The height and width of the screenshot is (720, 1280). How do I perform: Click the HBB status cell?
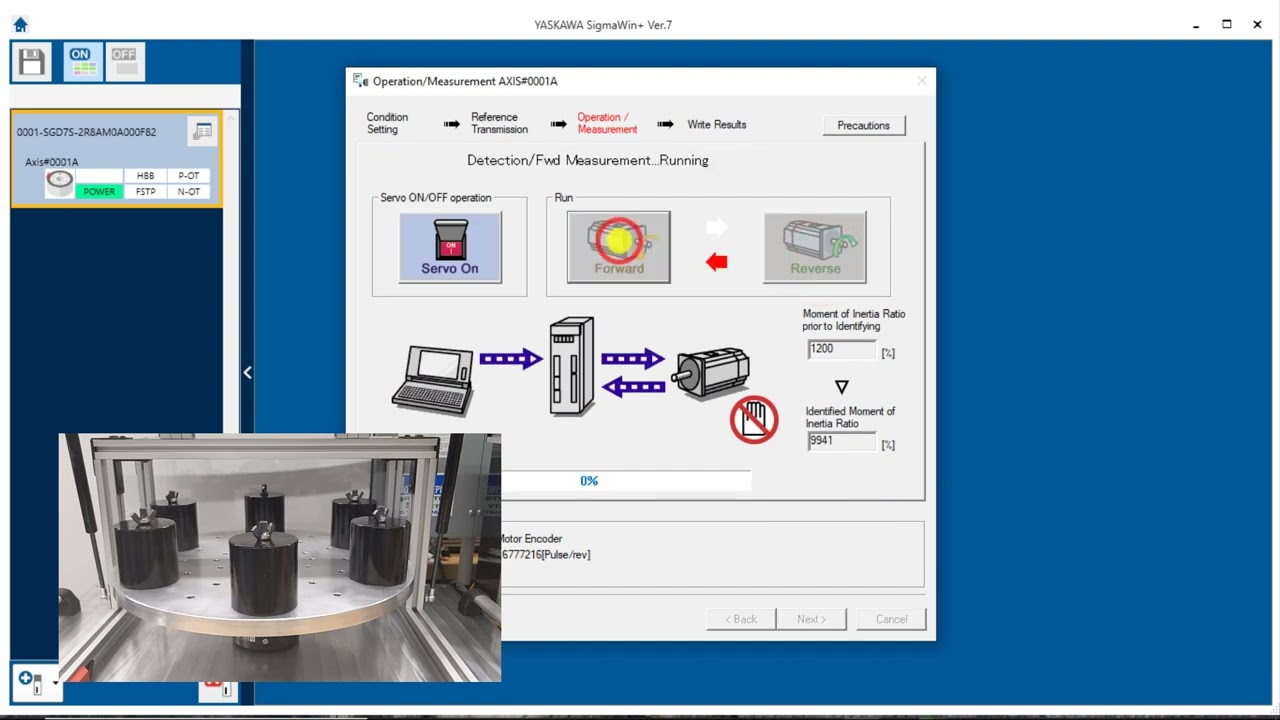pos(146,176)
